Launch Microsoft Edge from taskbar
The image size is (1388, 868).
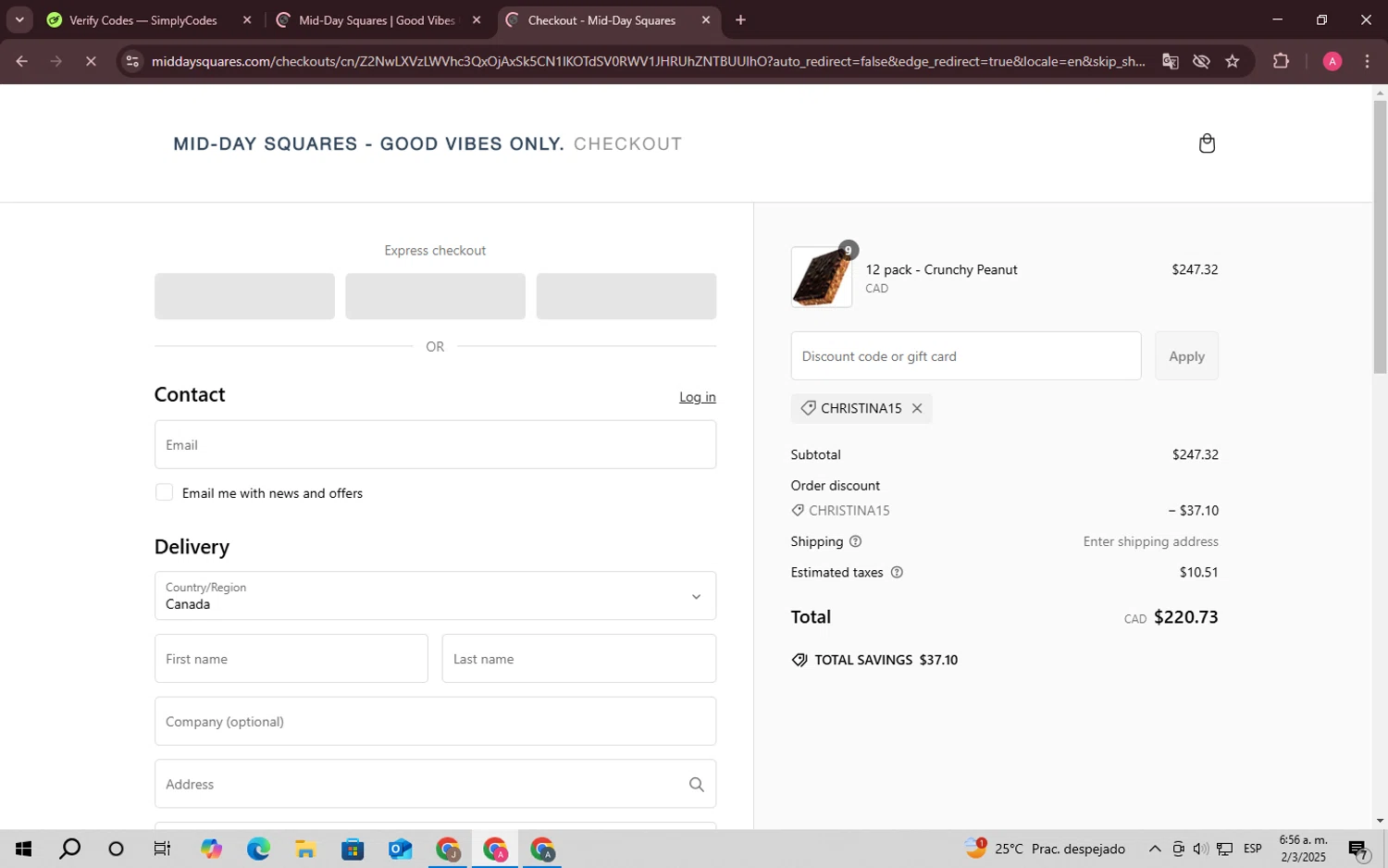[258, 849]
